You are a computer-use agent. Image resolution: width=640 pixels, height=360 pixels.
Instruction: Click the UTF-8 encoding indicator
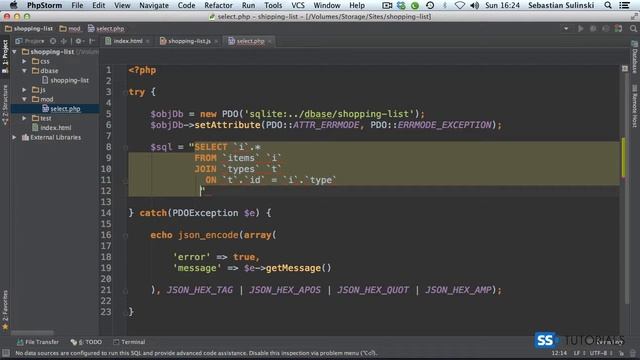601,353
